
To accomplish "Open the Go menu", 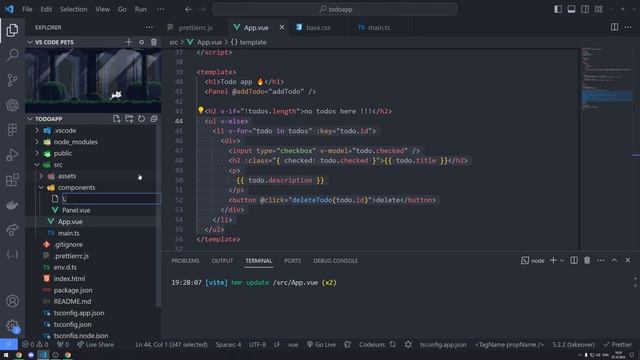I will point(122,9).
